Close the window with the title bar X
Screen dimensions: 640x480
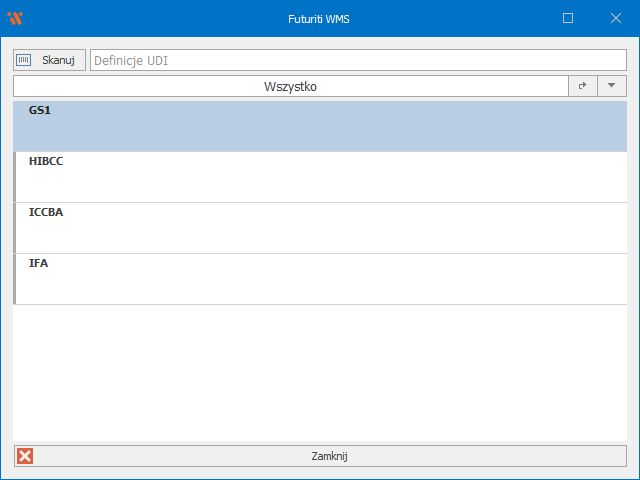click(615, 18)
